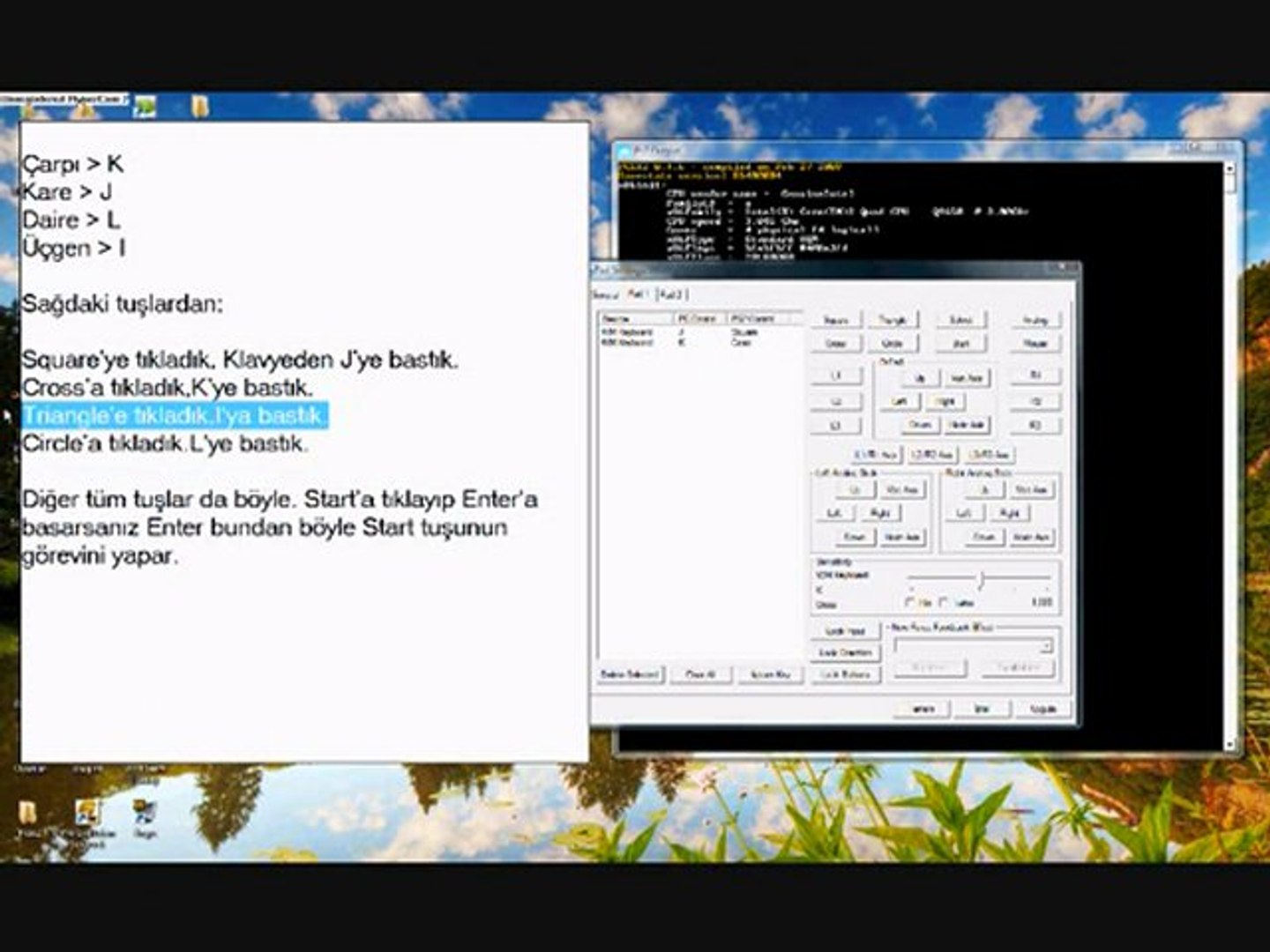Click Down in the D-Pad group

(x=922, y=425)
